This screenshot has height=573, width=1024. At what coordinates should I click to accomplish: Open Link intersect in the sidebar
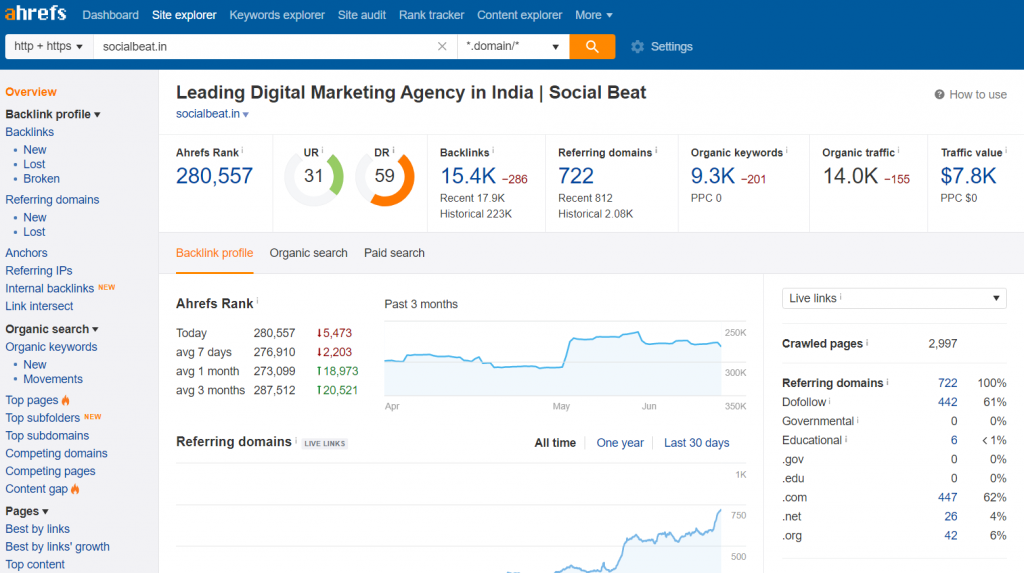point(39,306)
